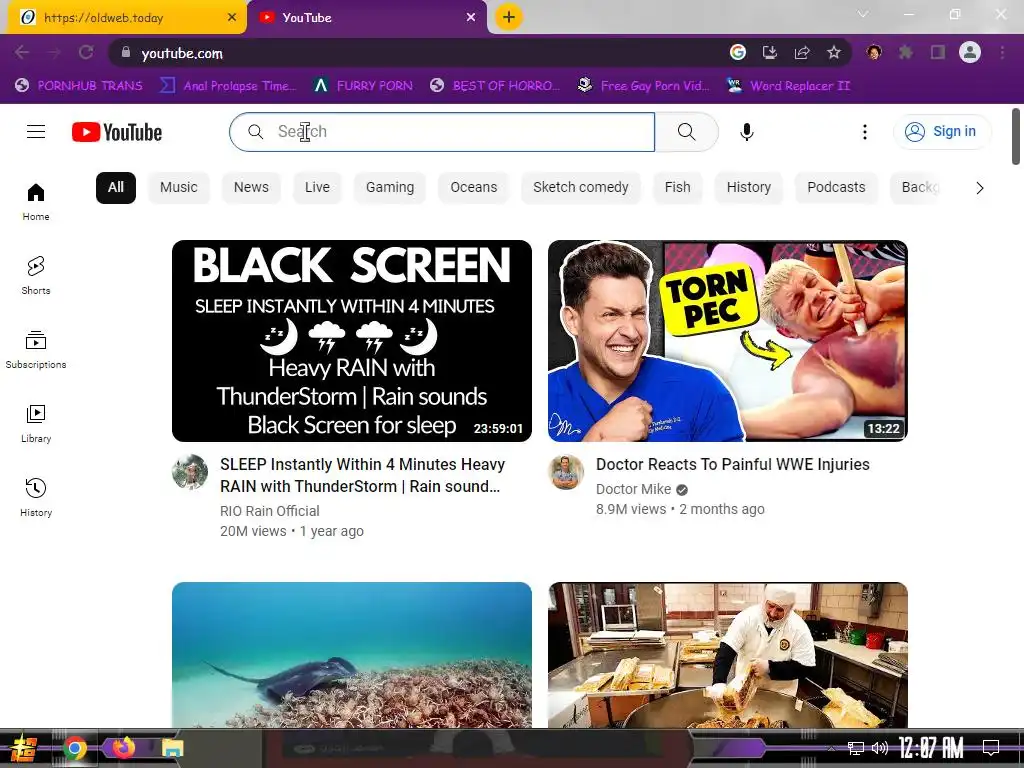Open RIO Rain Official channel name
The image size is (1024, 768).
click(x=270, y=511)
